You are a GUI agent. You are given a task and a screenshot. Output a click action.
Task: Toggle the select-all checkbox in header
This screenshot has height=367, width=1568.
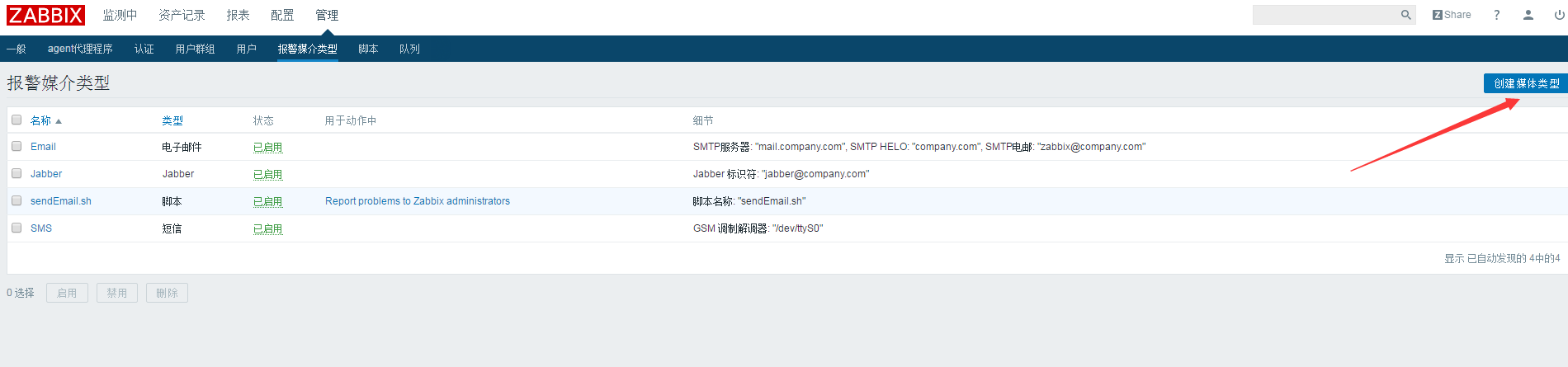coord(17,120)
